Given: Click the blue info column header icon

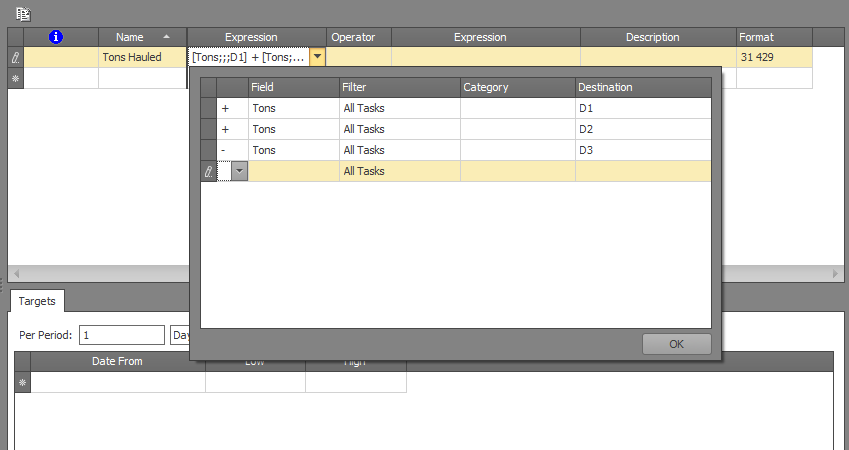Looking at the screenshot, I should pyautogui.click(x=56, y=37).
